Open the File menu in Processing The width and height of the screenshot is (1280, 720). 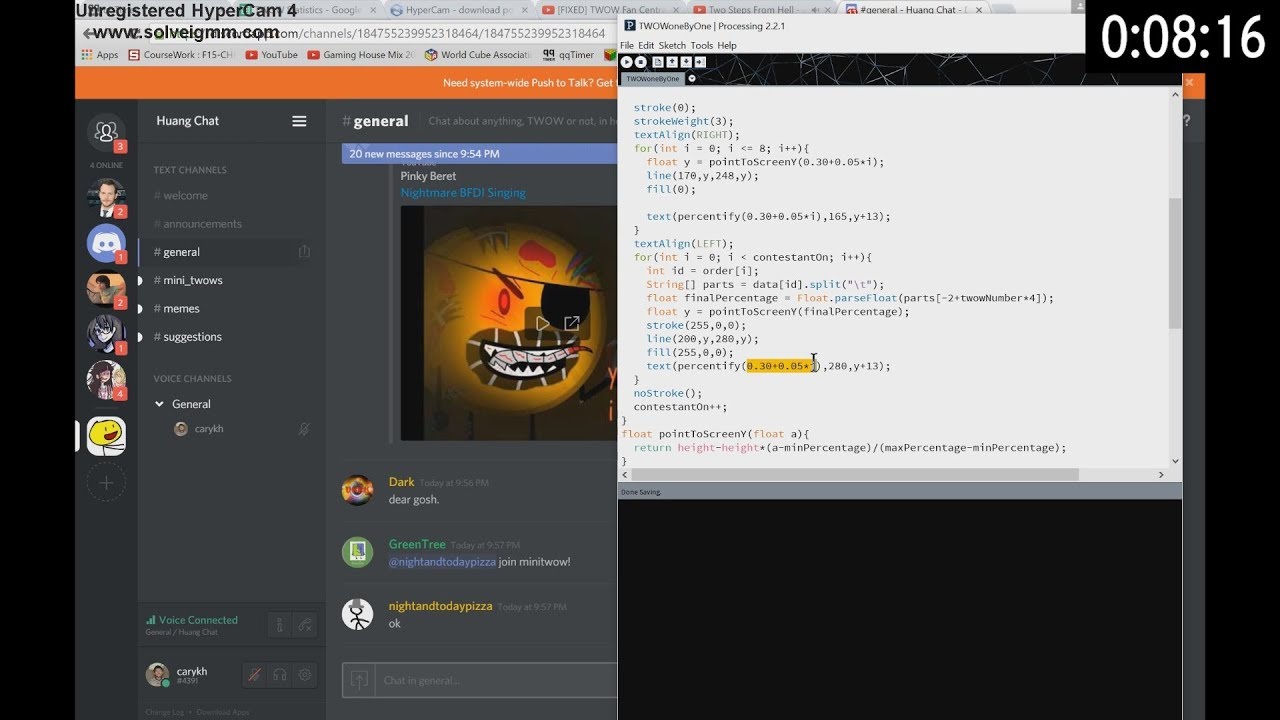point(626,45)
